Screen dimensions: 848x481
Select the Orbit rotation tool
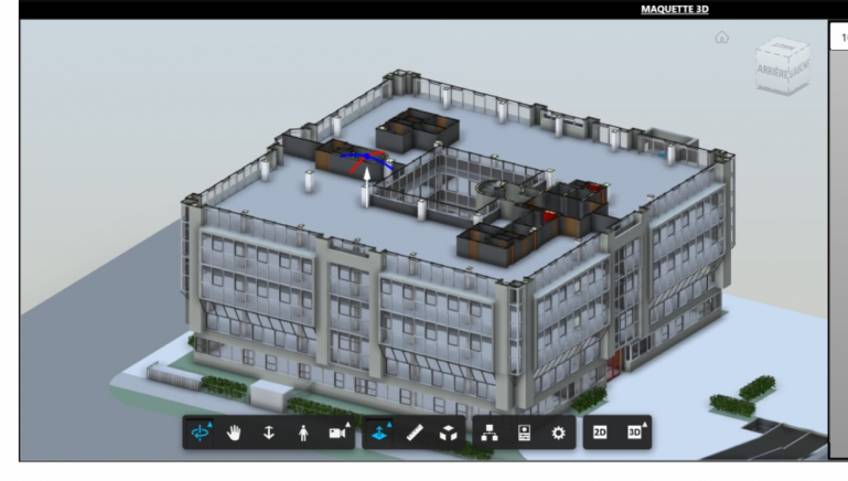[x=202, y=433]
